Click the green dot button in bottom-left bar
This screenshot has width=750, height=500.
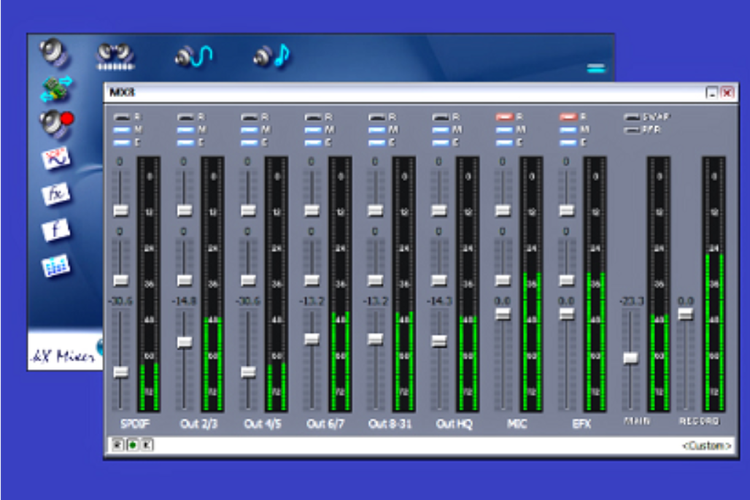coord(132,444)
